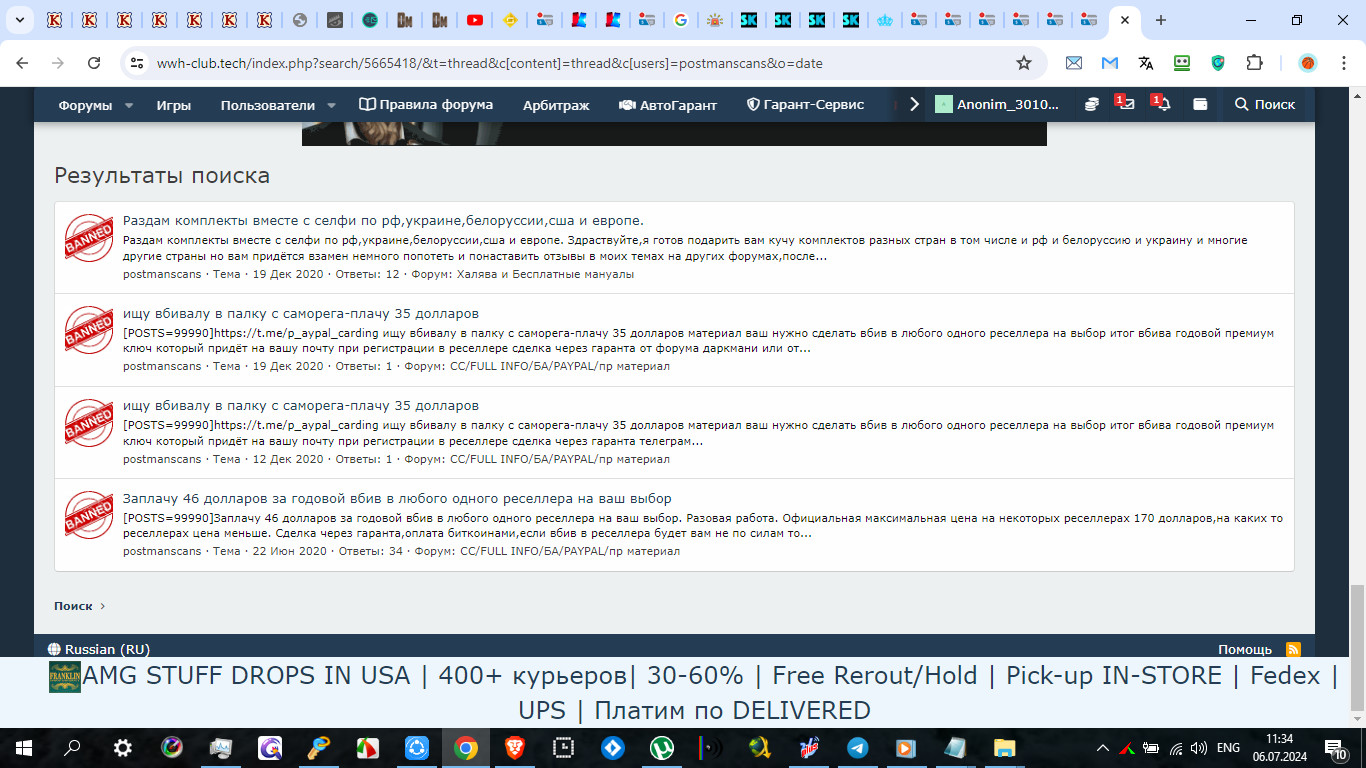1366x768 pixels.
Task: Open the 19 Дек 2020 'ищу вбивалу в палку' thread
Action: tap(301, 313)
